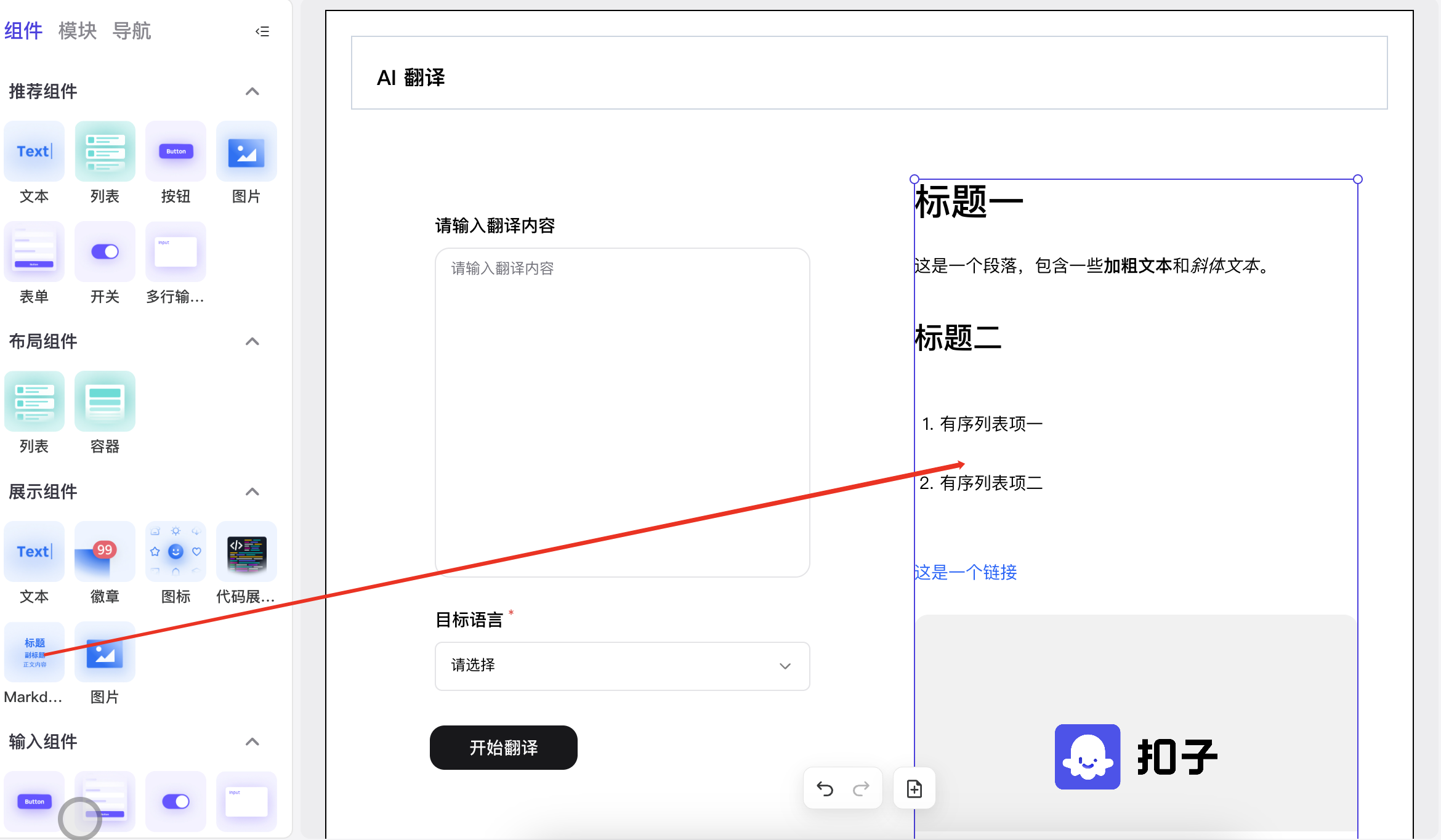Select the 开关 switch component icon
1441x840 pixels.
[105, 251]
